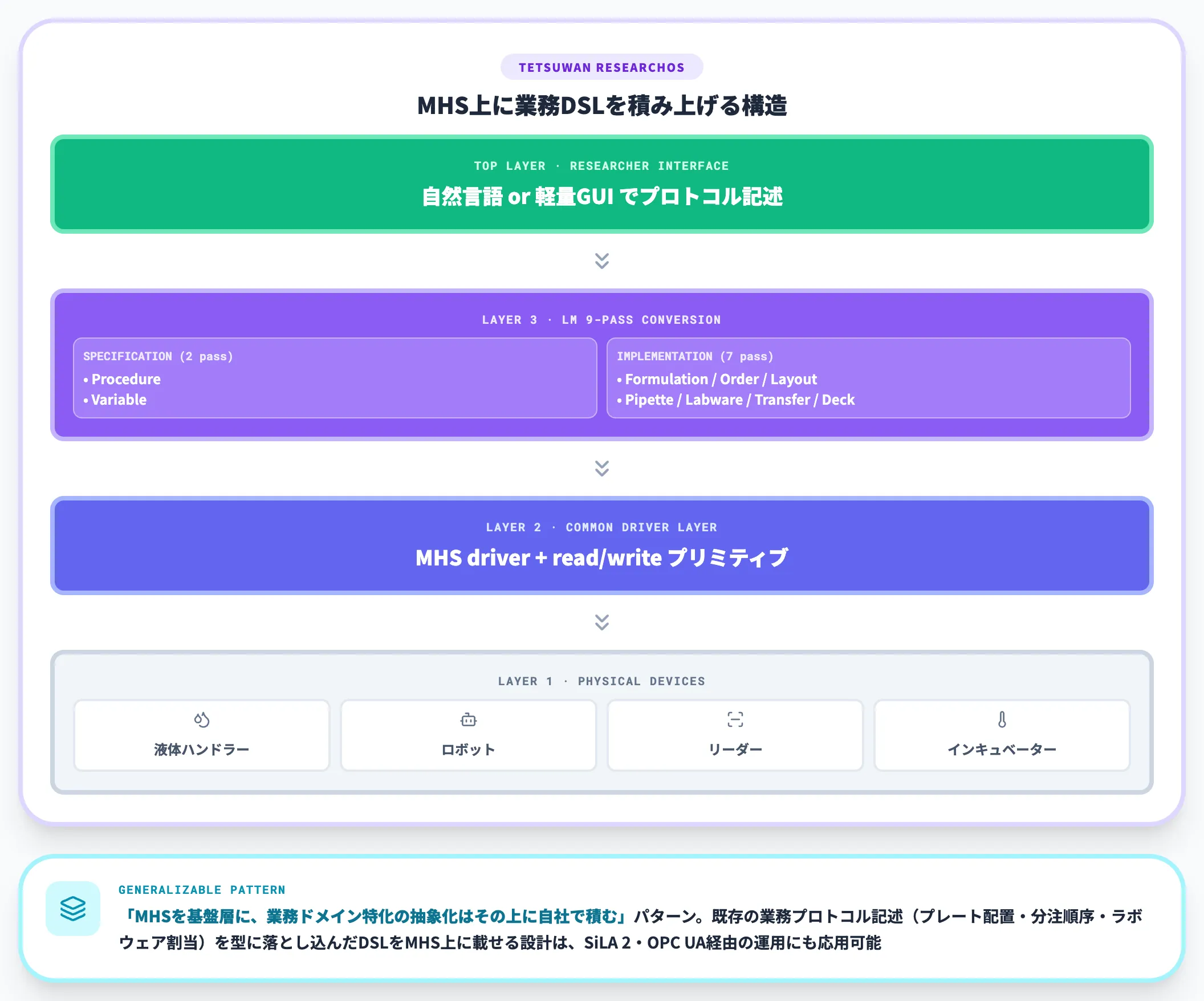The height and width of the screenshot is (1001, 1204).
Task: Click Formulation / Order / Layout bullet
Action: click(x=717, y=379)
